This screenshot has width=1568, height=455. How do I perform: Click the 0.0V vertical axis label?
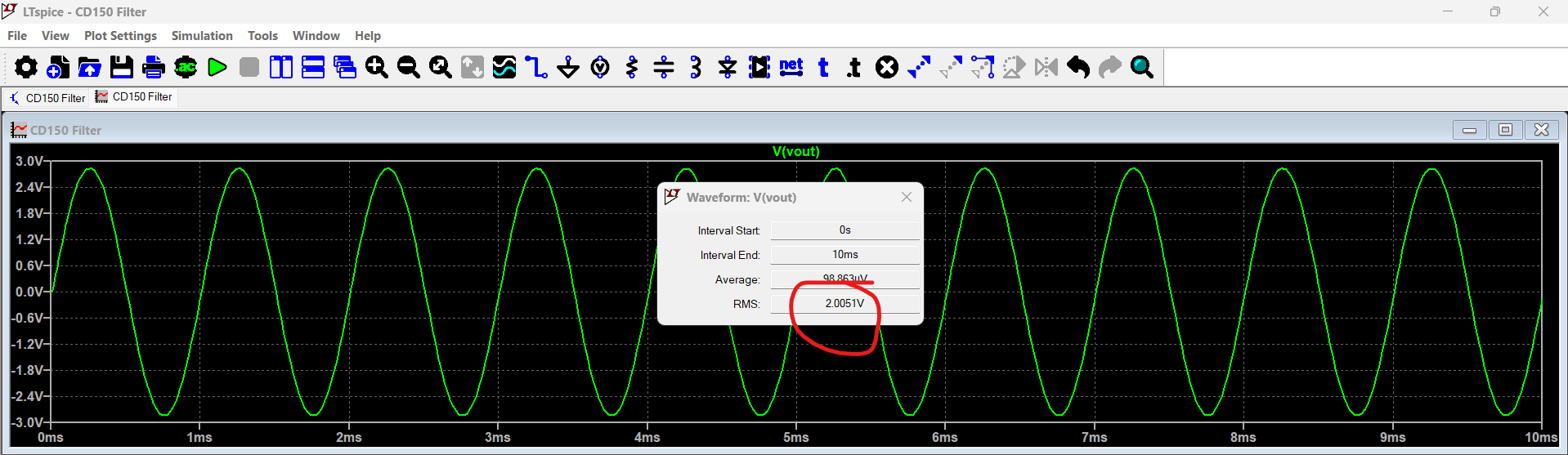pos(29,292)
